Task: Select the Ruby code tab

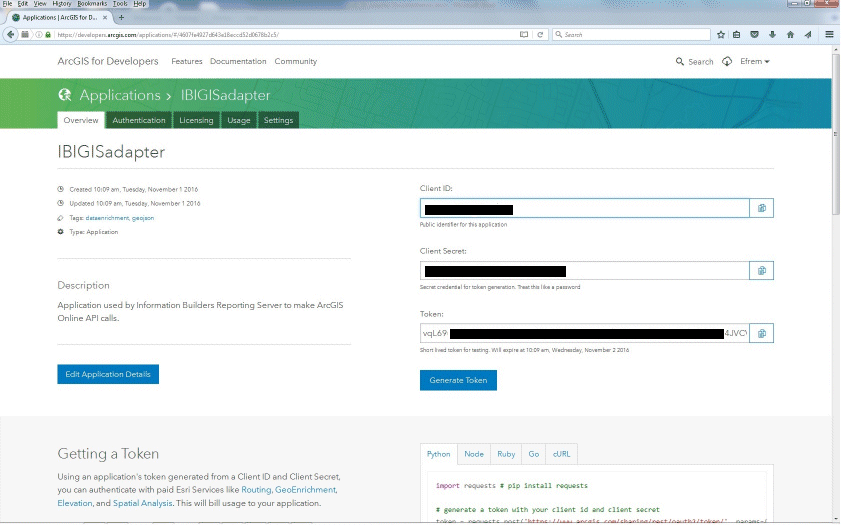Action: pos(506,454)
